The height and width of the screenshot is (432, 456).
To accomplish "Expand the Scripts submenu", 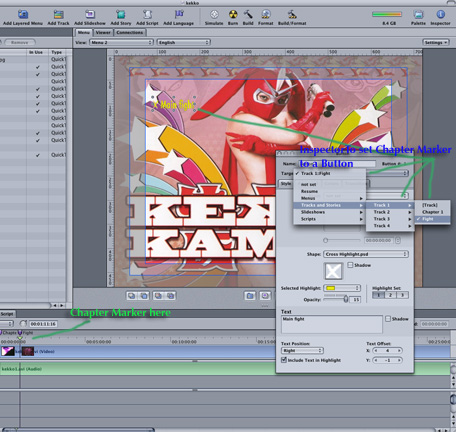I will [330, 219].
